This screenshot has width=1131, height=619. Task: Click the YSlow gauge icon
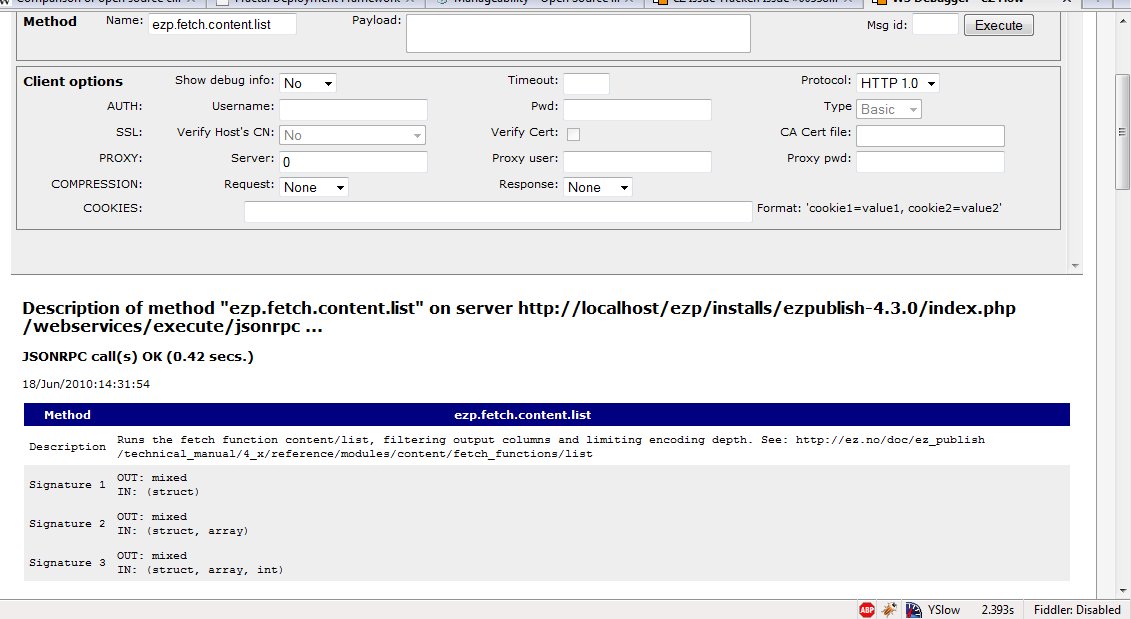click(913, 609)
